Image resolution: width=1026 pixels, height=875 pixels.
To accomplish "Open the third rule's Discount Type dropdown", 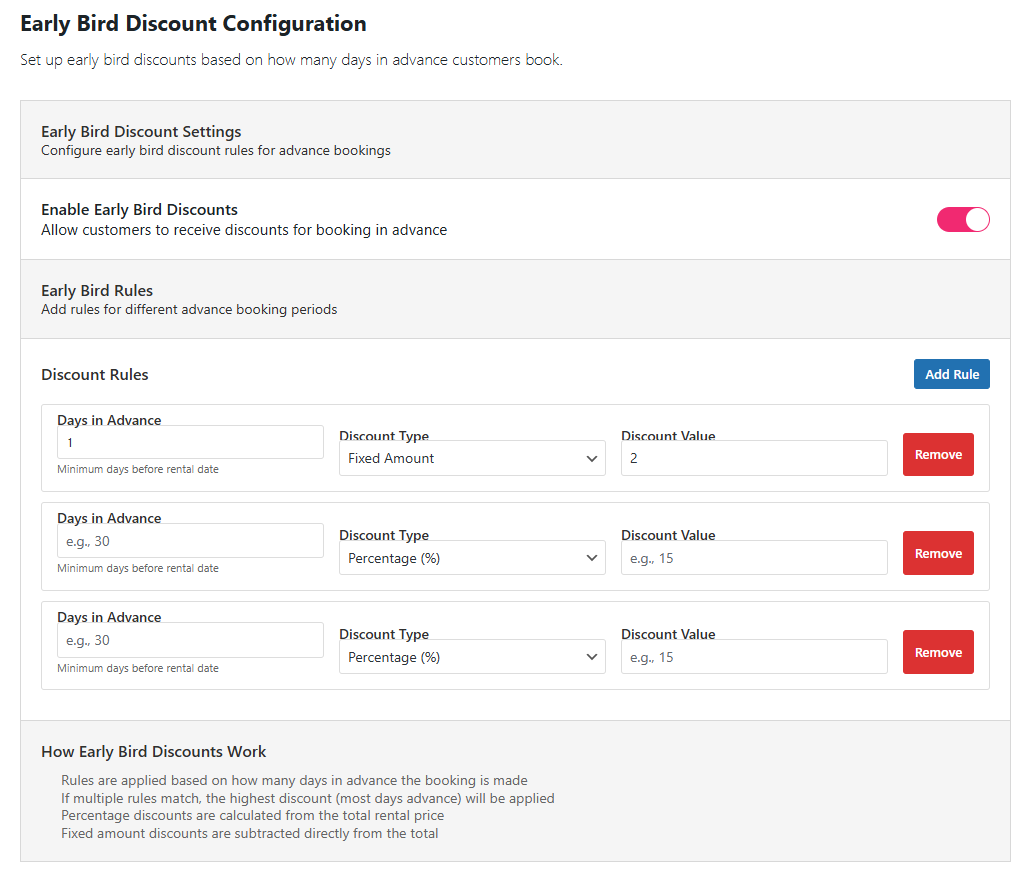I will click(x=472, y=657).
